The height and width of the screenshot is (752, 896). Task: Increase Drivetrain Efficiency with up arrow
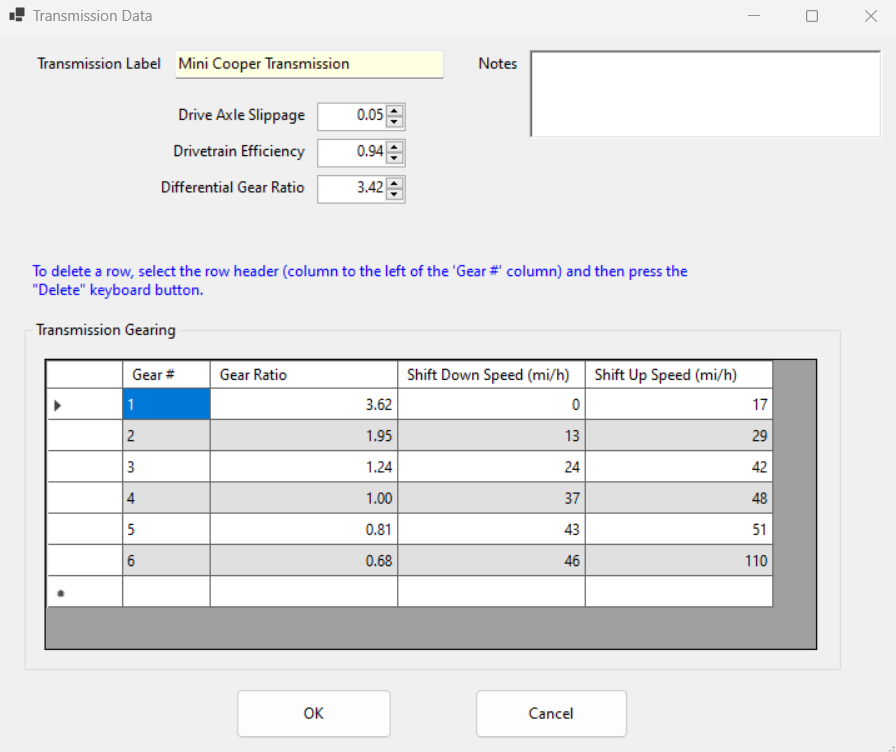pos(394,147)
